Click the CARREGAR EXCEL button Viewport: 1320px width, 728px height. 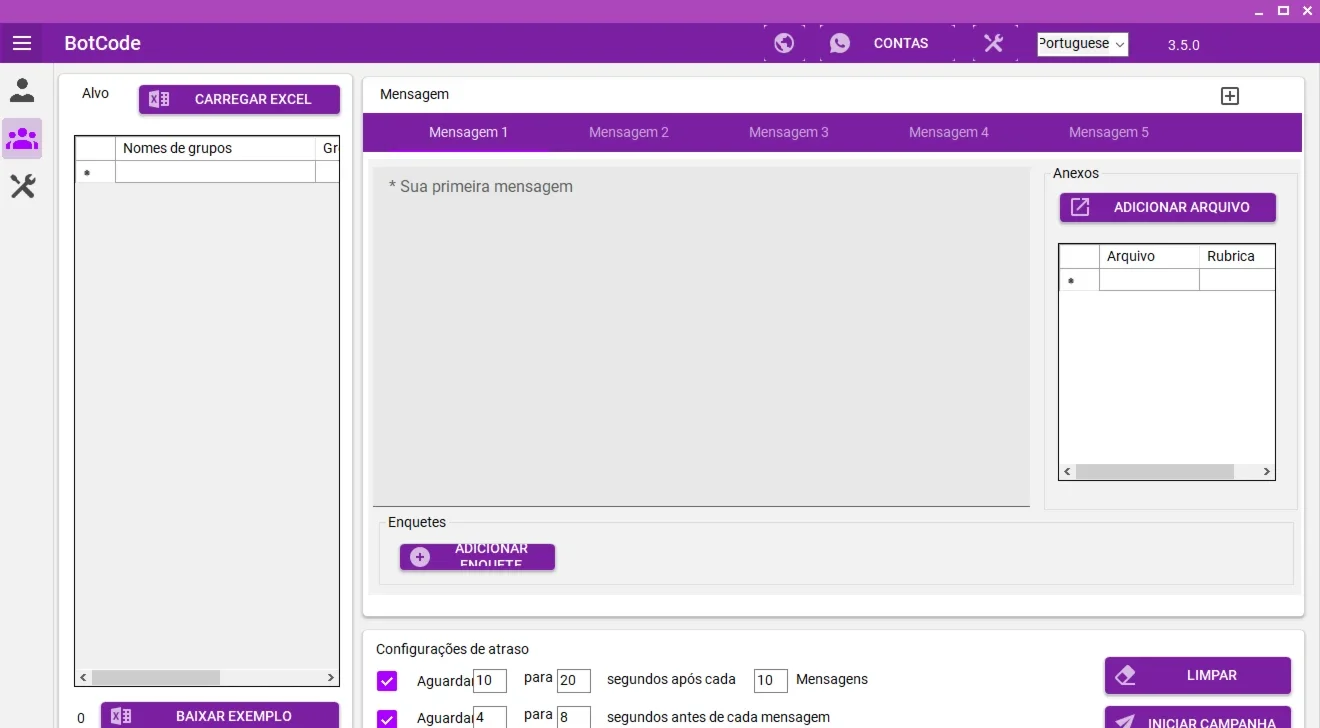(x=240, y=99)
